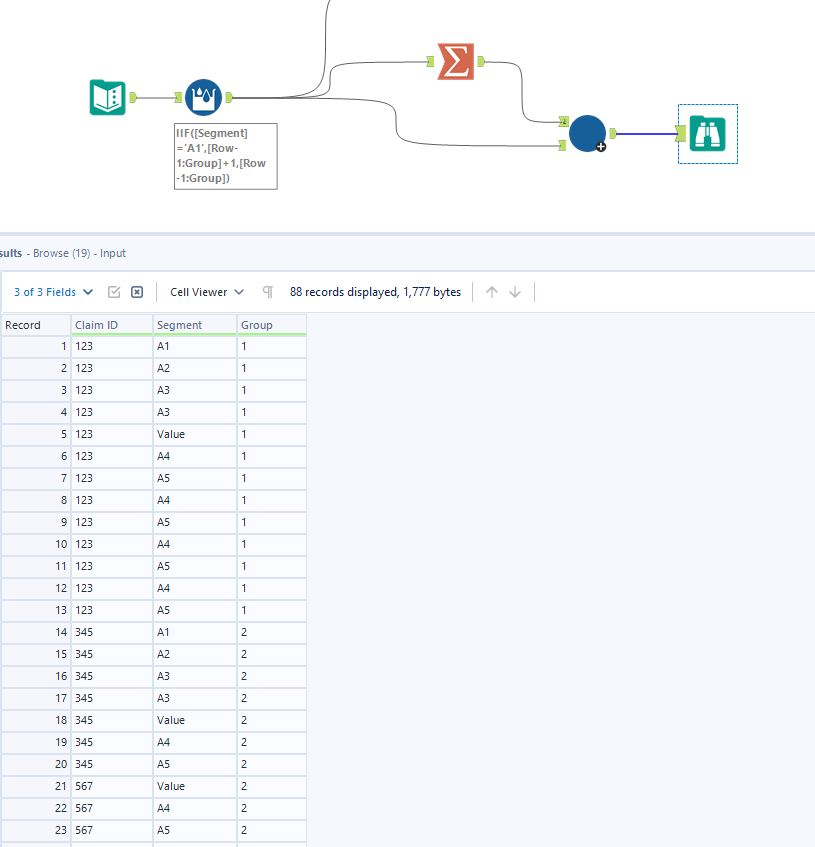The width and height of the screenshot is (815, 847).
Task: Click the up navigation arrow in Results
Action: pos(491,292)
